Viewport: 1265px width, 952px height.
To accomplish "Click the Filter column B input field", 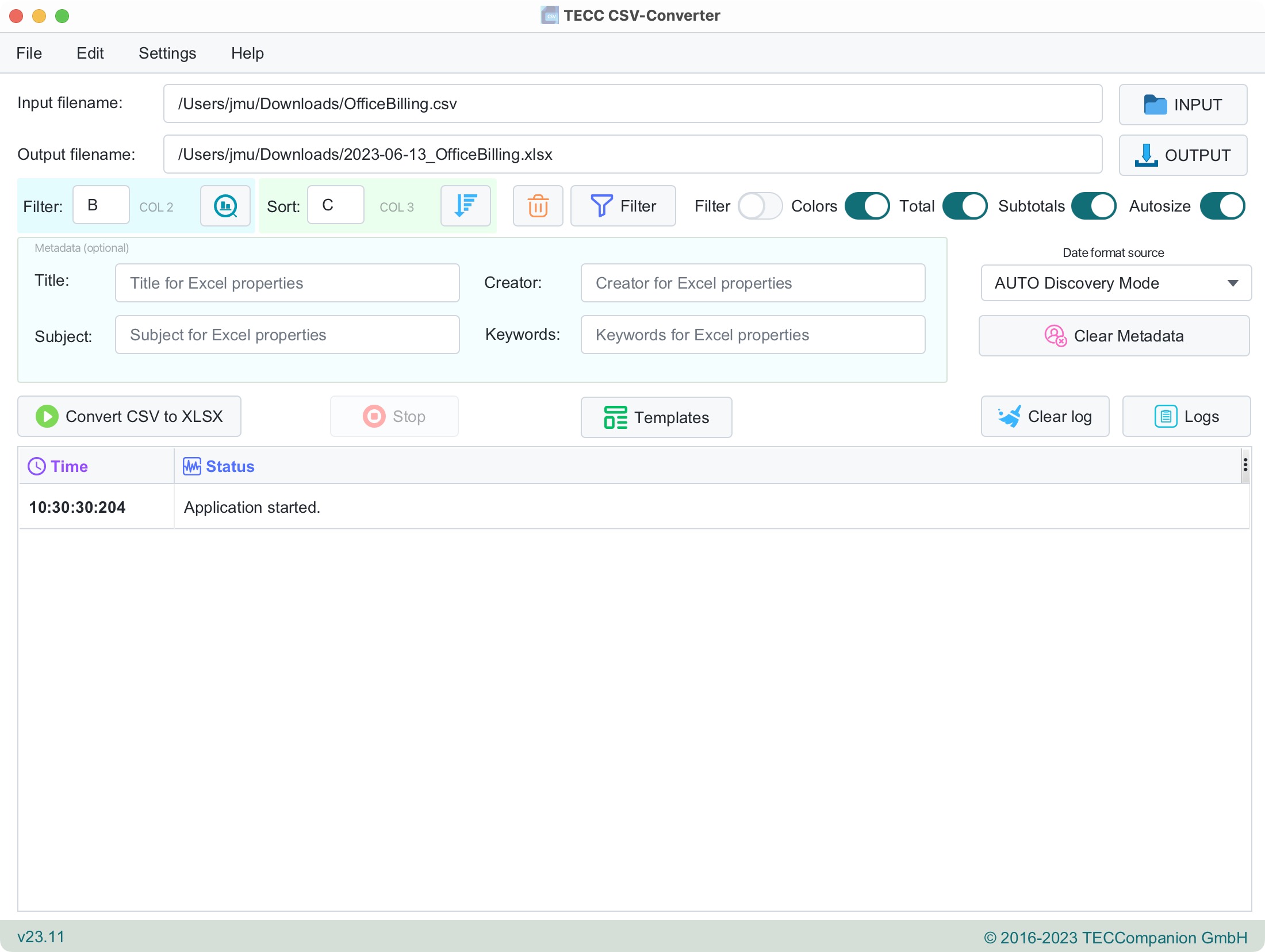I will tap(101, 205).
